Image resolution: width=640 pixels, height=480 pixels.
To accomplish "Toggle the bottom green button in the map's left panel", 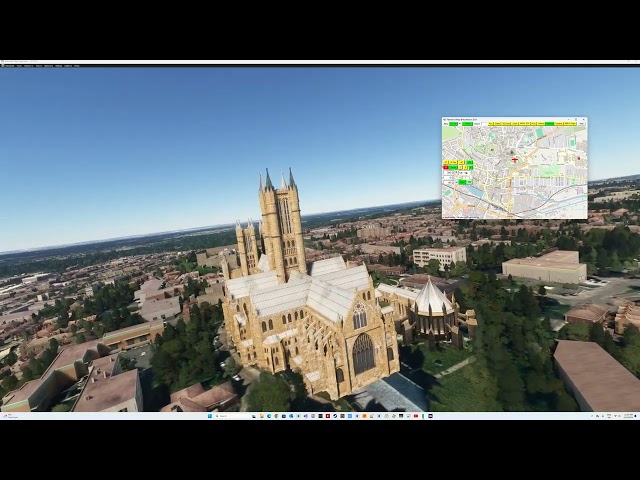I will tap(464, 182).
